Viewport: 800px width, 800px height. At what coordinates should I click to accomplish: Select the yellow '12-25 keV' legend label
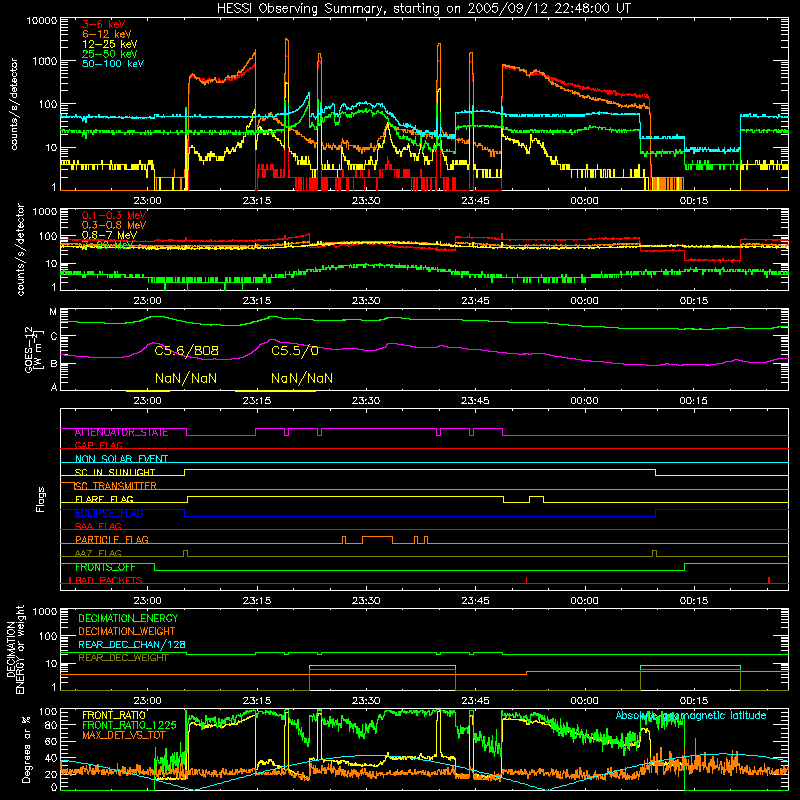[x=109, y=44]
